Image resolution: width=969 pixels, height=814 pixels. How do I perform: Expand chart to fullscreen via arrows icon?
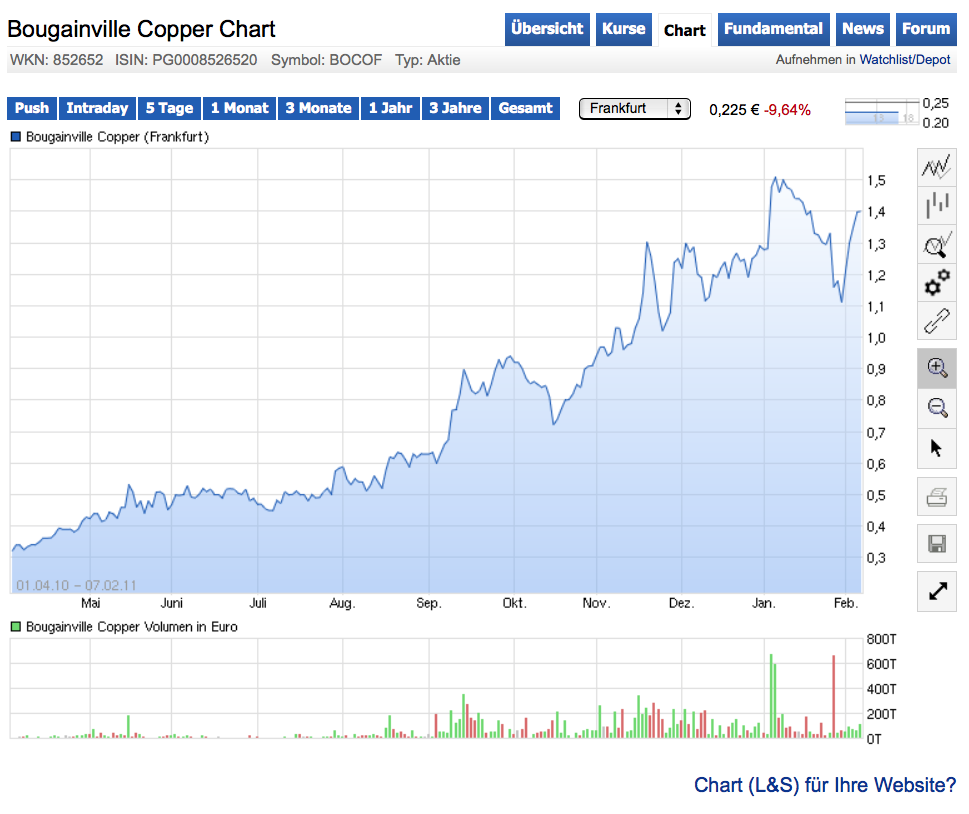click(x=936, y=591)
